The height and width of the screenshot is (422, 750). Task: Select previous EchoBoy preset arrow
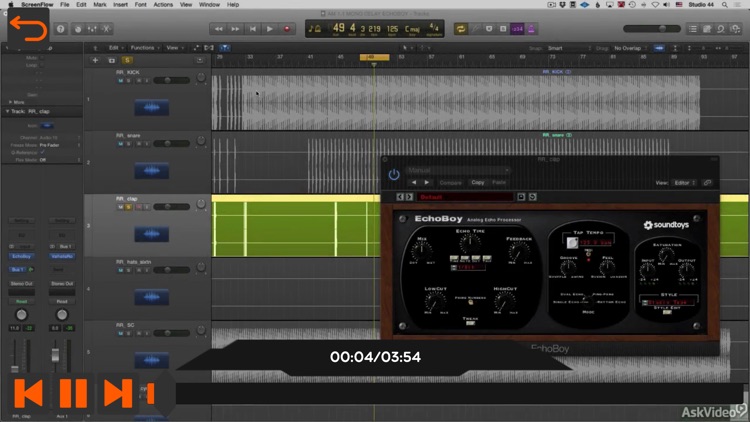pyautogui.click(x=400, y=197)
